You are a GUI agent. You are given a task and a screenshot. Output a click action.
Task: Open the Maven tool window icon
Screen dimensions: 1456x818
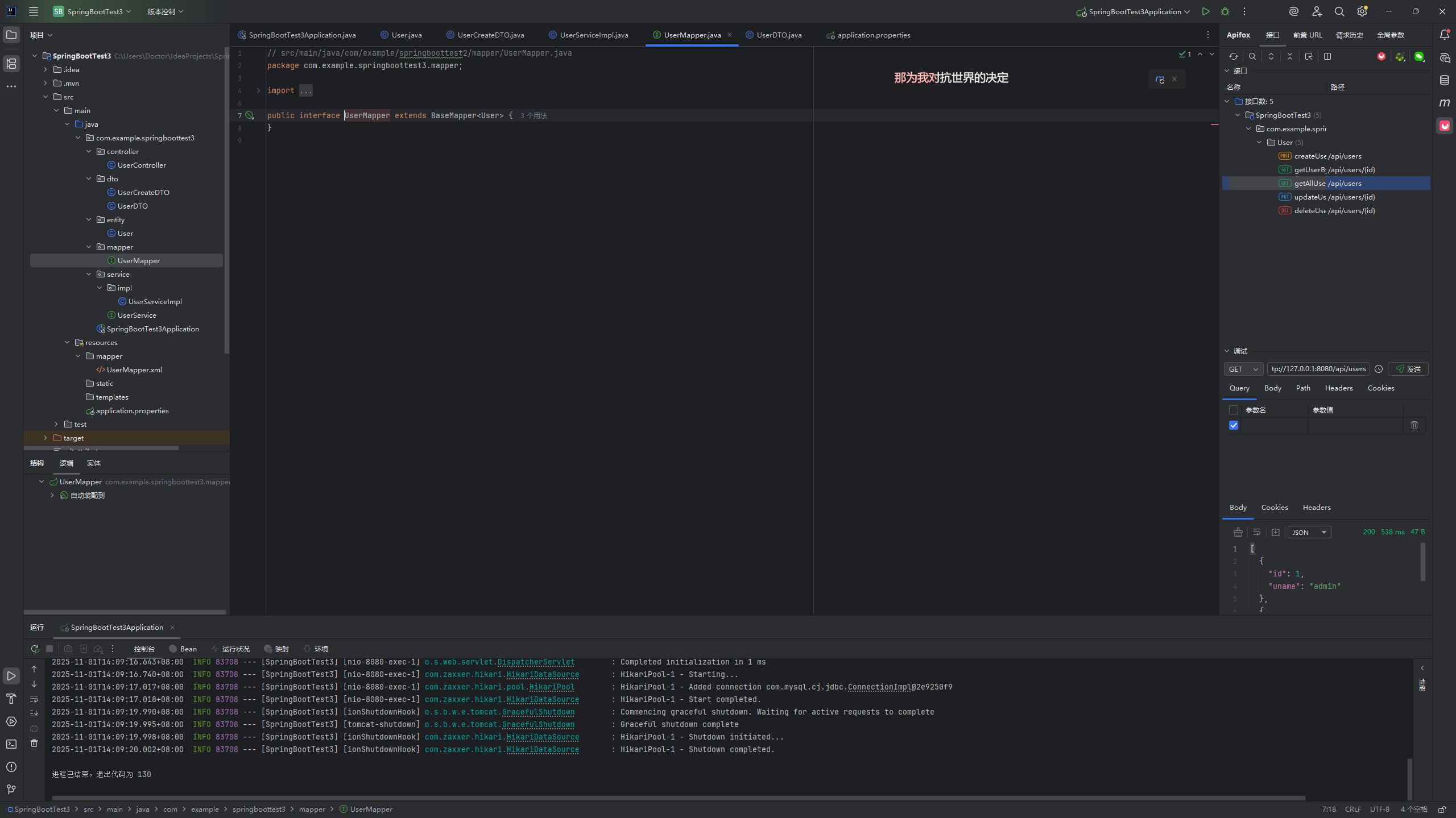[x=1445, y=103]
